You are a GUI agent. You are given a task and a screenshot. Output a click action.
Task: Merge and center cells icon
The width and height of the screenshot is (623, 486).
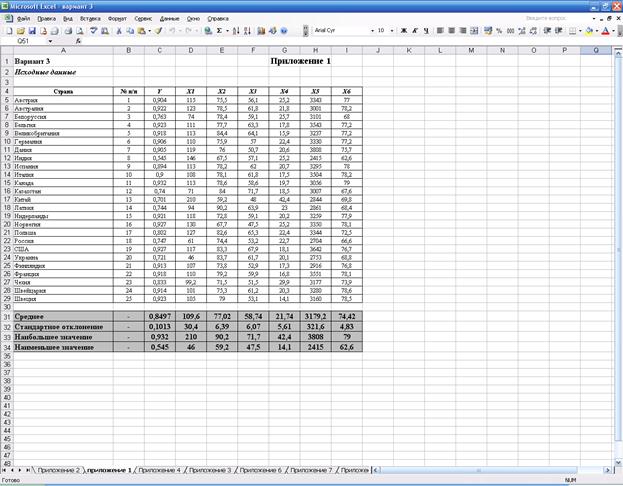coord(474,31)
